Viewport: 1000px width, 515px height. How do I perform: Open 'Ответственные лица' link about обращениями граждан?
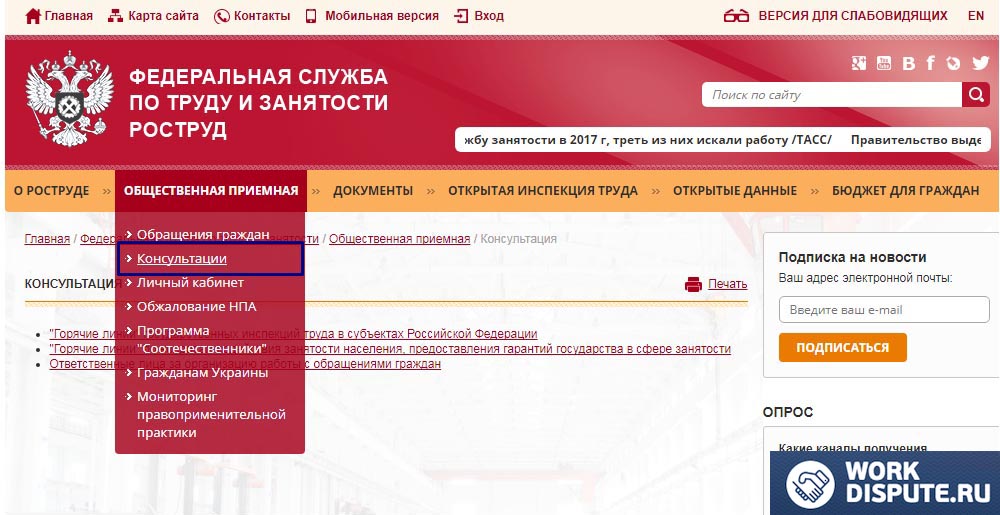(245, 364)
